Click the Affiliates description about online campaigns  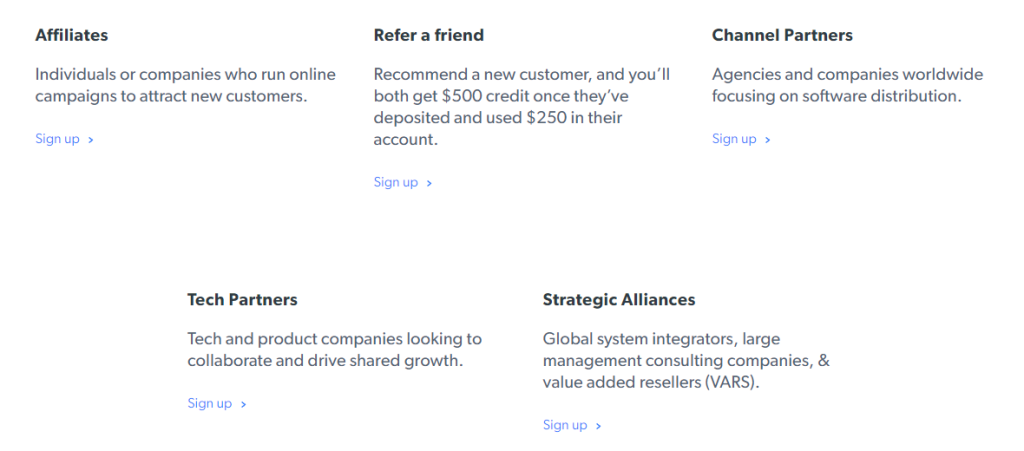click(185, 85)
